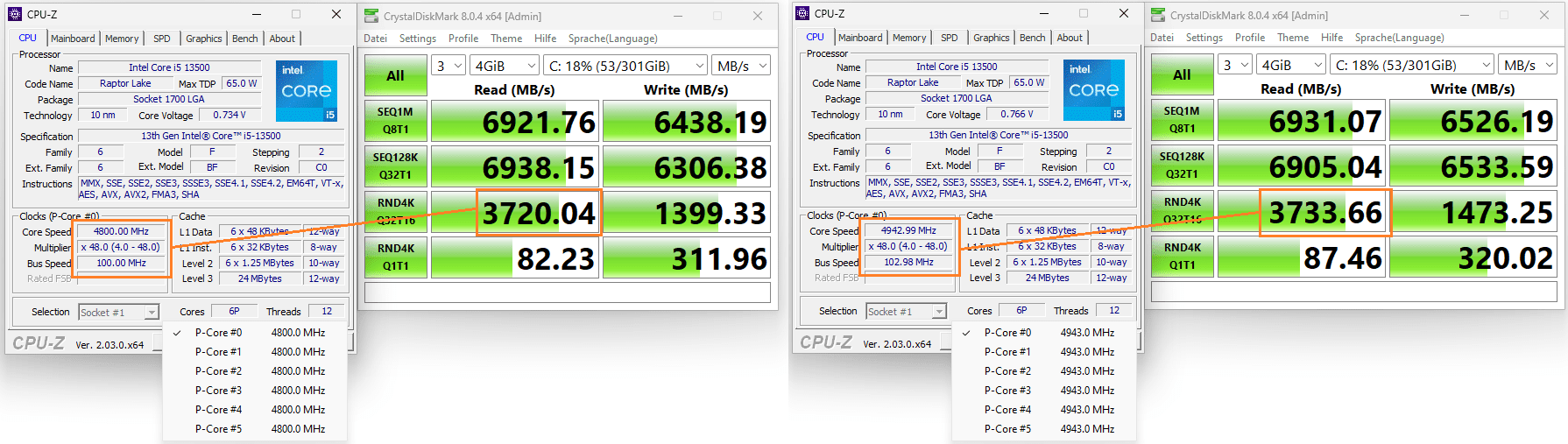Open Datei menu in CrystalDiskMark reading 6921.76

point(376,39)
